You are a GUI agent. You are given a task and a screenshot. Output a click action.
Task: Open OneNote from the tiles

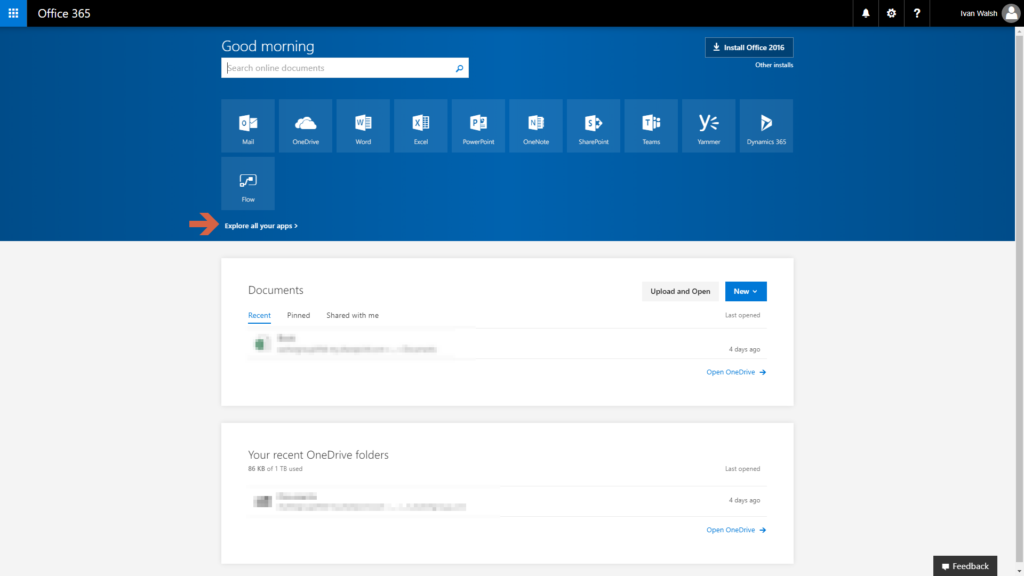[536, 125]
